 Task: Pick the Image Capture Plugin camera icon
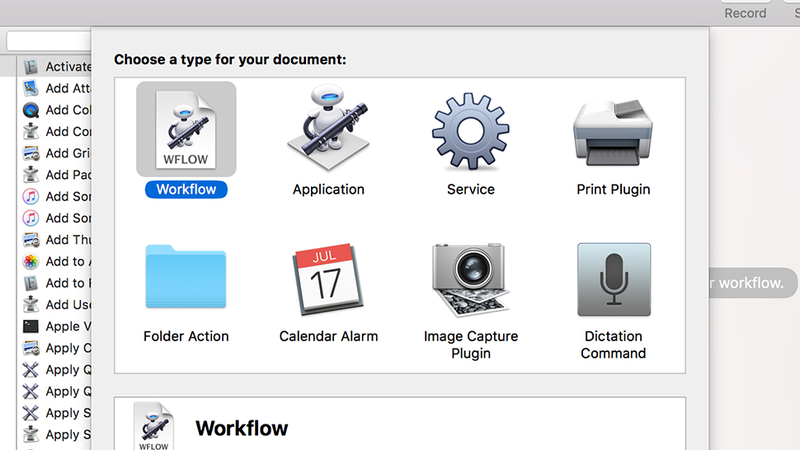point(470,280)
